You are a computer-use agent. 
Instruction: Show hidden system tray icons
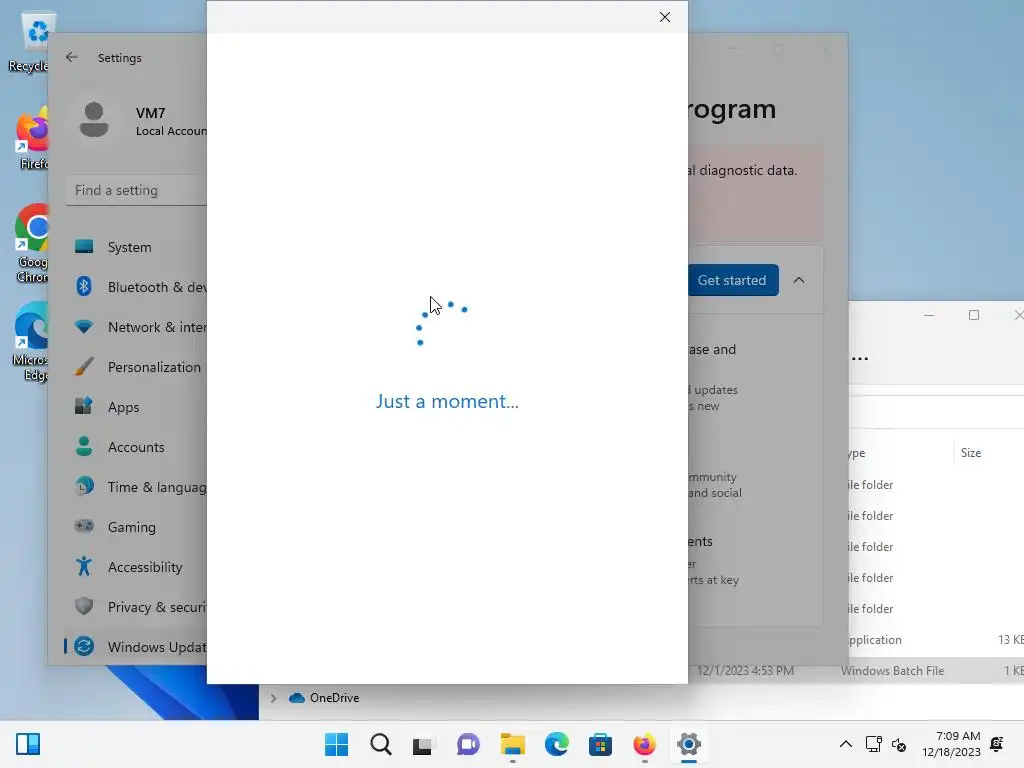(846, 744)
